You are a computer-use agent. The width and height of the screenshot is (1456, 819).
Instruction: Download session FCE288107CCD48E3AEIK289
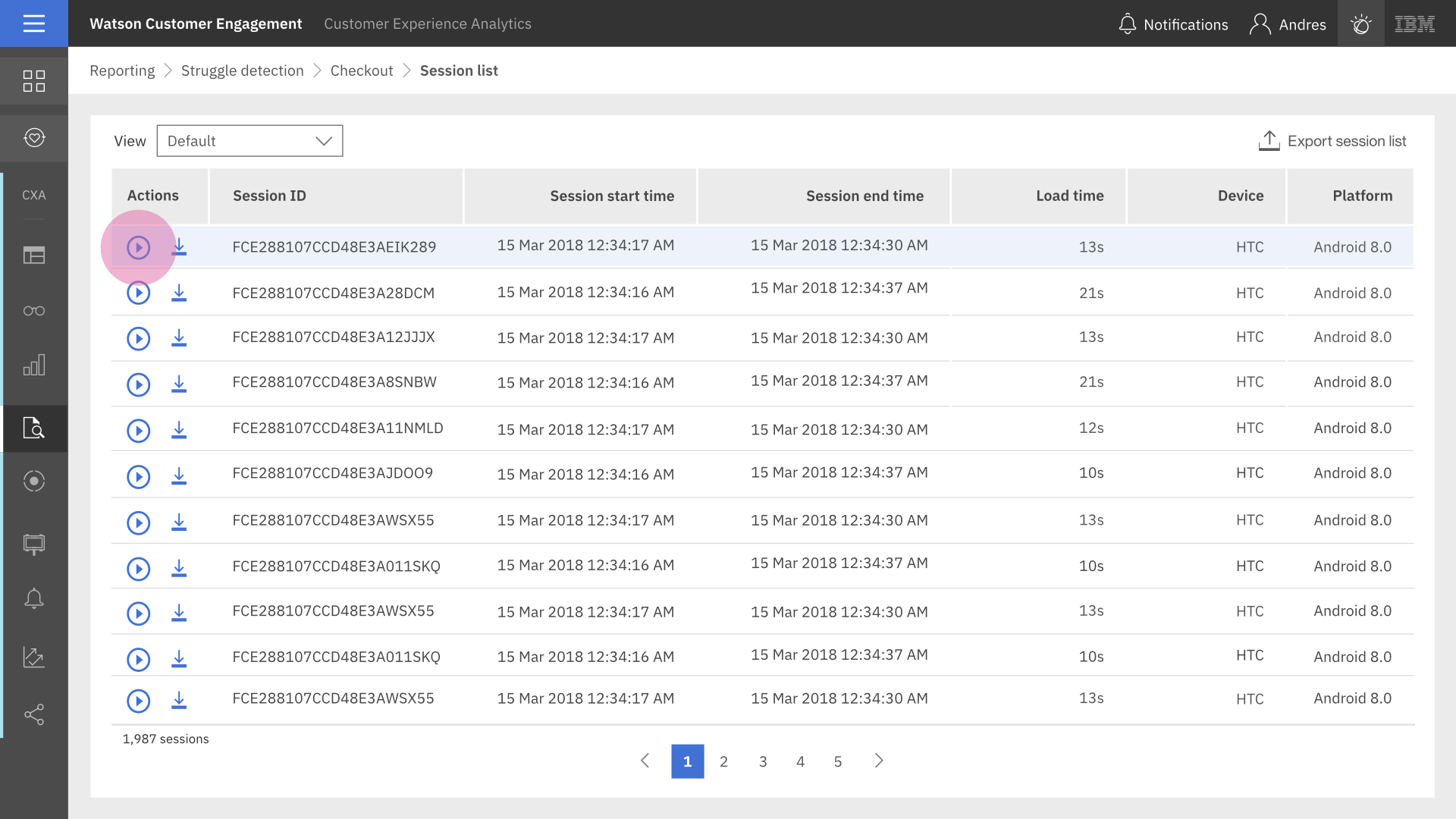pos(179,247)
